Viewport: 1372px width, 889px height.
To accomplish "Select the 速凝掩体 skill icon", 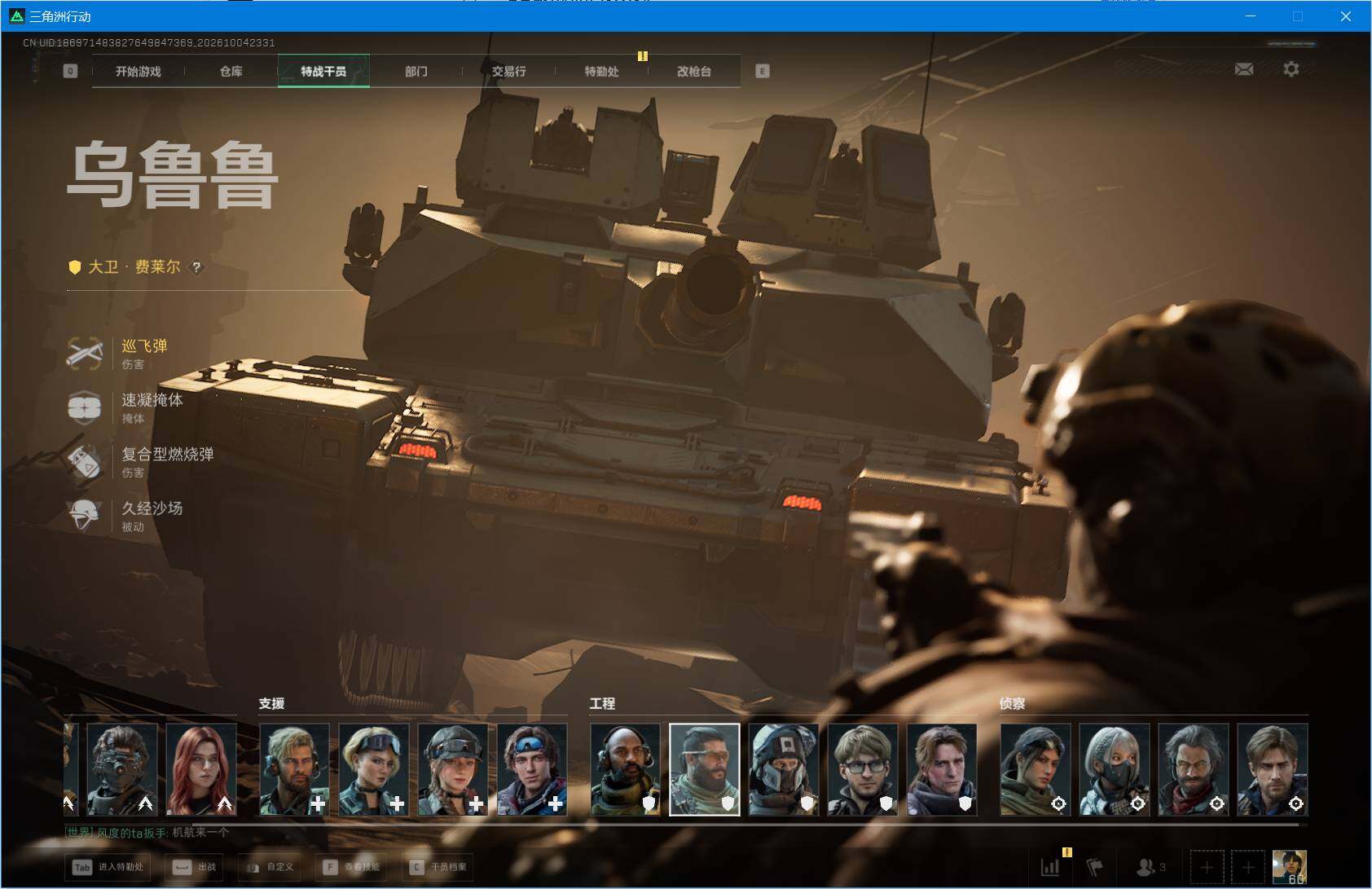I will coord(85,407).
